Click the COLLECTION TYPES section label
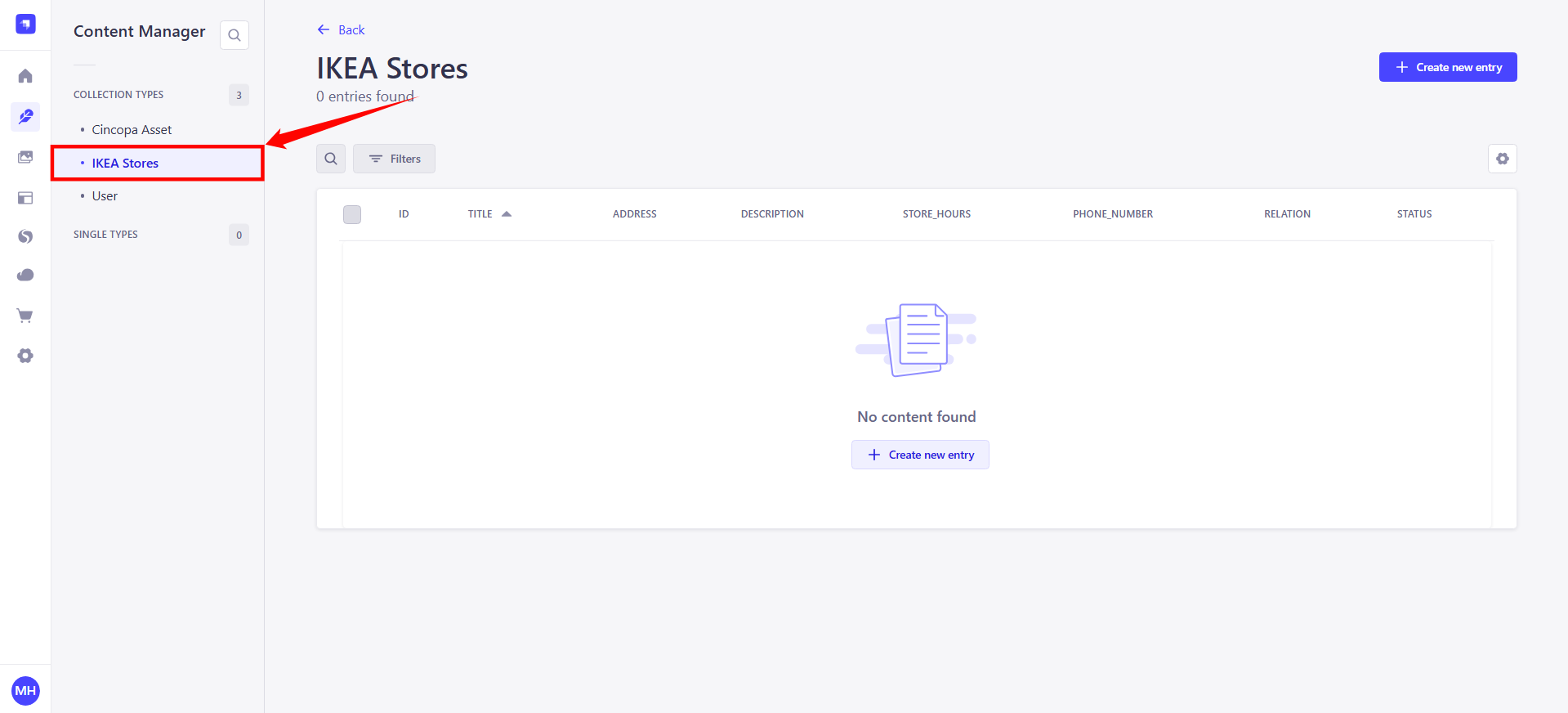The width and height of the screenshot is (1568, 713). coord(118,95)
